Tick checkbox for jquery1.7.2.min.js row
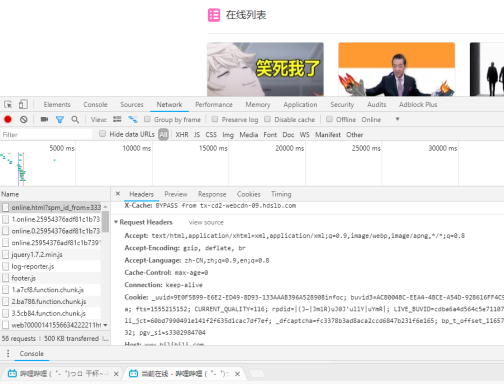Screen dimensions: 504x384 click(5, 255)
